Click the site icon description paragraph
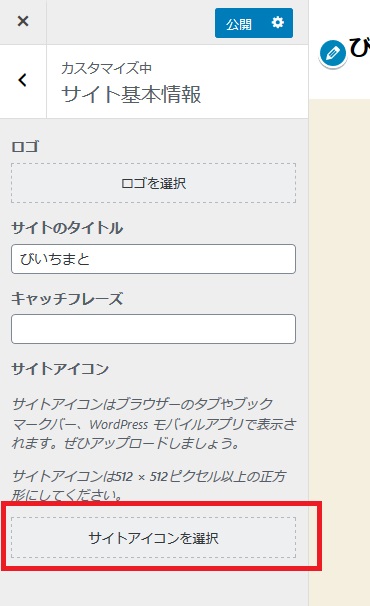This screenshot has height=606, width=370. (154, 424)
